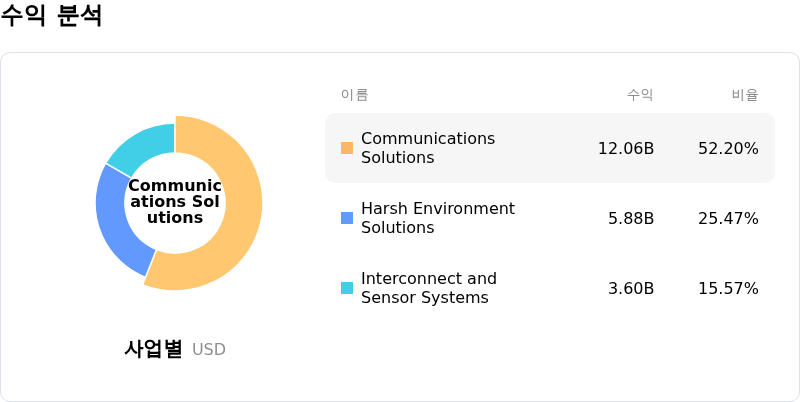Click the 사업별 label under the chart
The width and height of the screenshot is (800, 402).
(153, 349)
